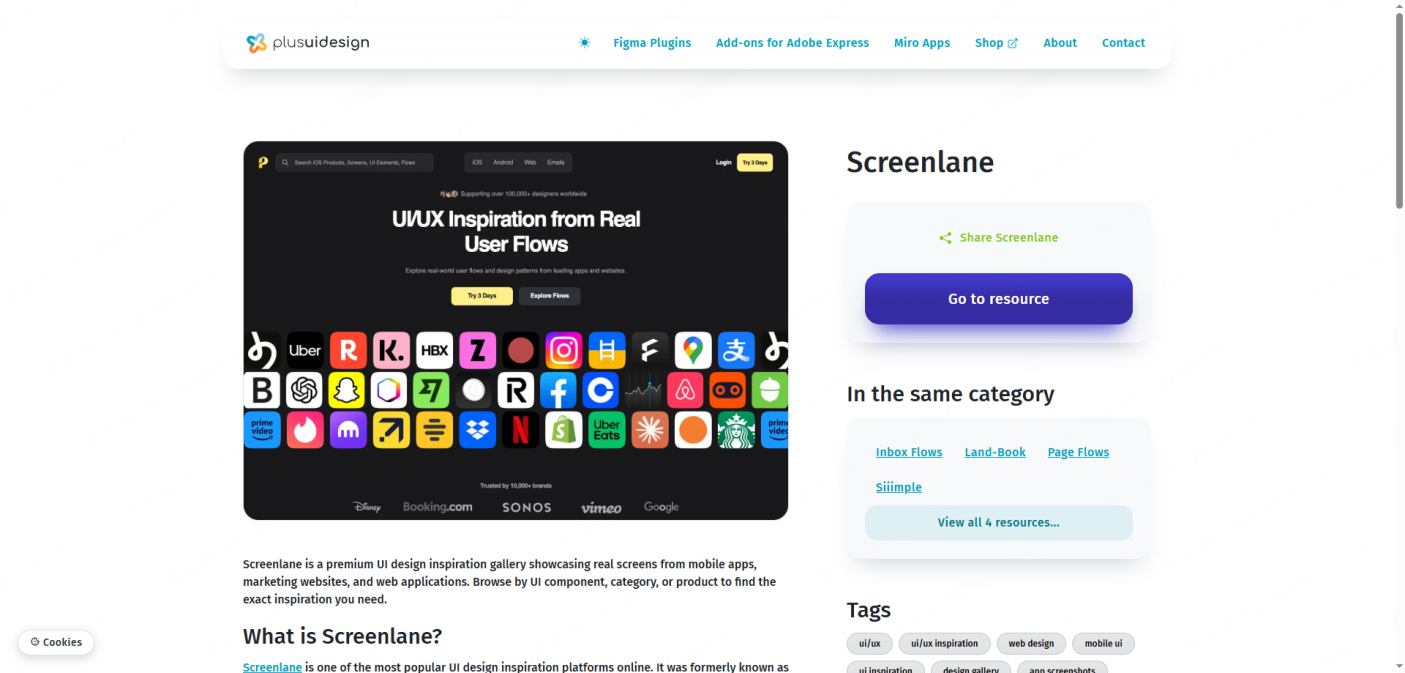1405x673 pixels.
Task: Click the SONOS logo in the preview
Action: coord(527,507)
